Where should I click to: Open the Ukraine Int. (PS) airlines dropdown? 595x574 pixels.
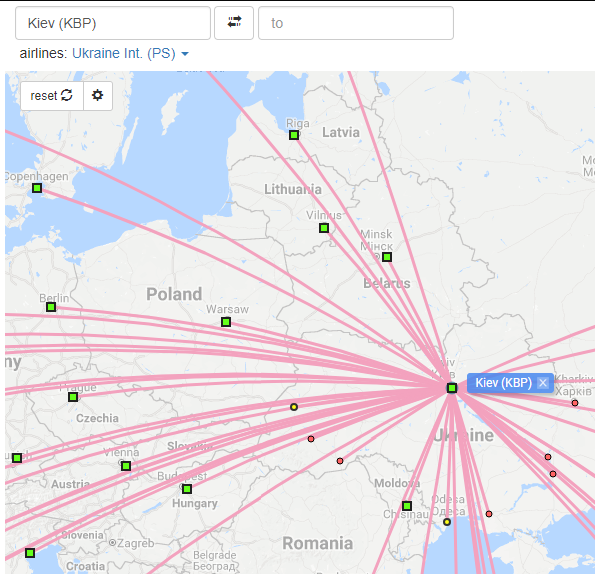(x=130, y=53)
